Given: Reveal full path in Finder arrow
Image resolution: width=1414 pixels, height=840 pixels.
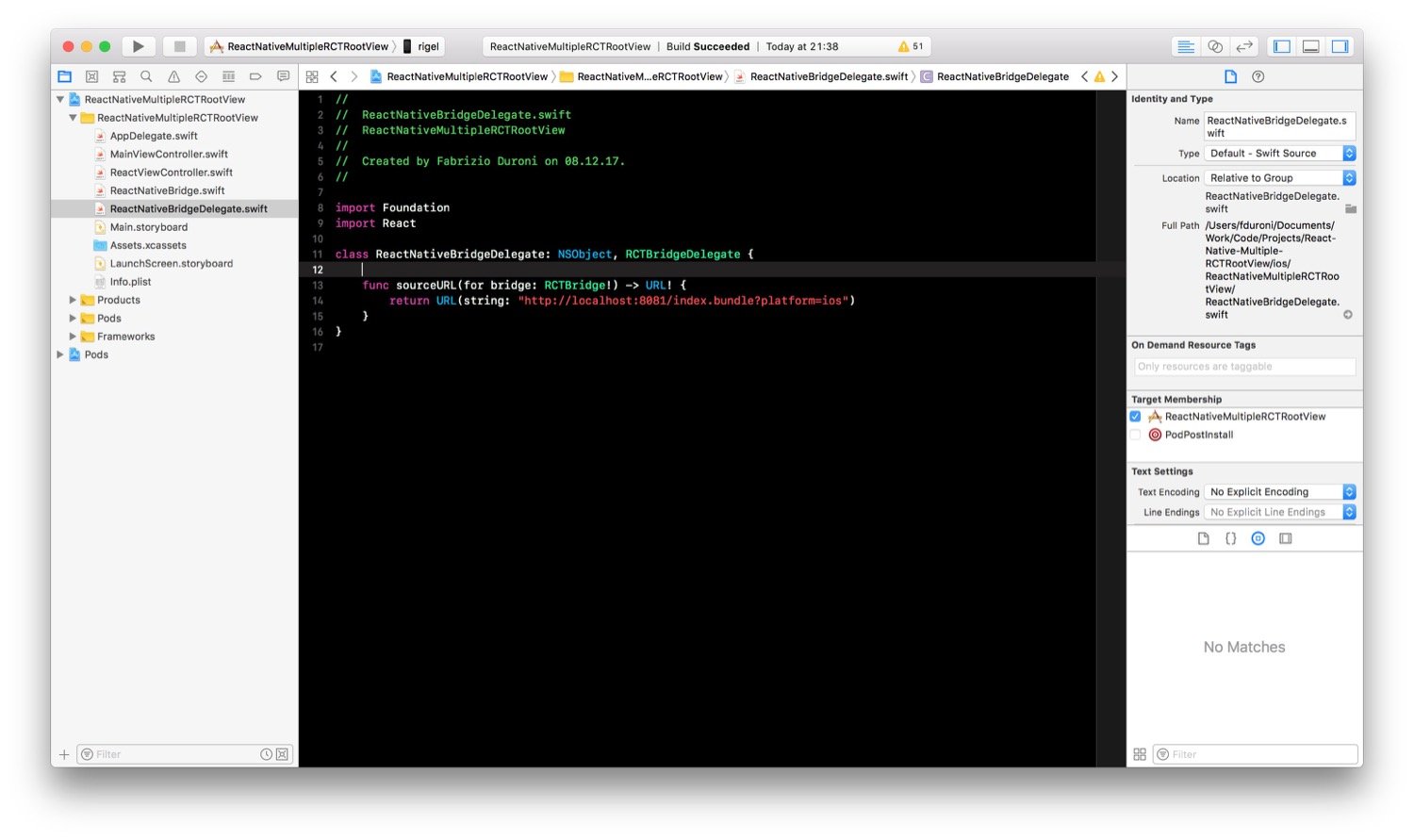Looking at the screenshot, I should click(x=1348, y=315).
